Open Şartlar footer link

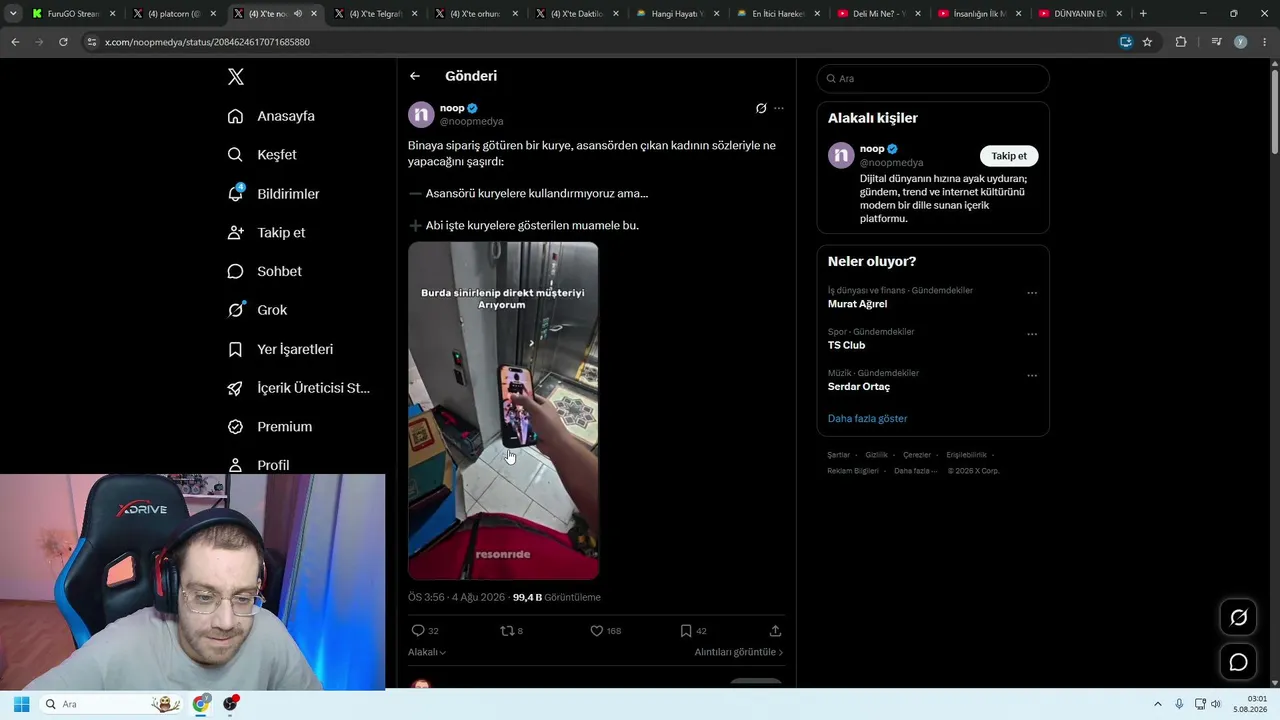tap(838, 455)
